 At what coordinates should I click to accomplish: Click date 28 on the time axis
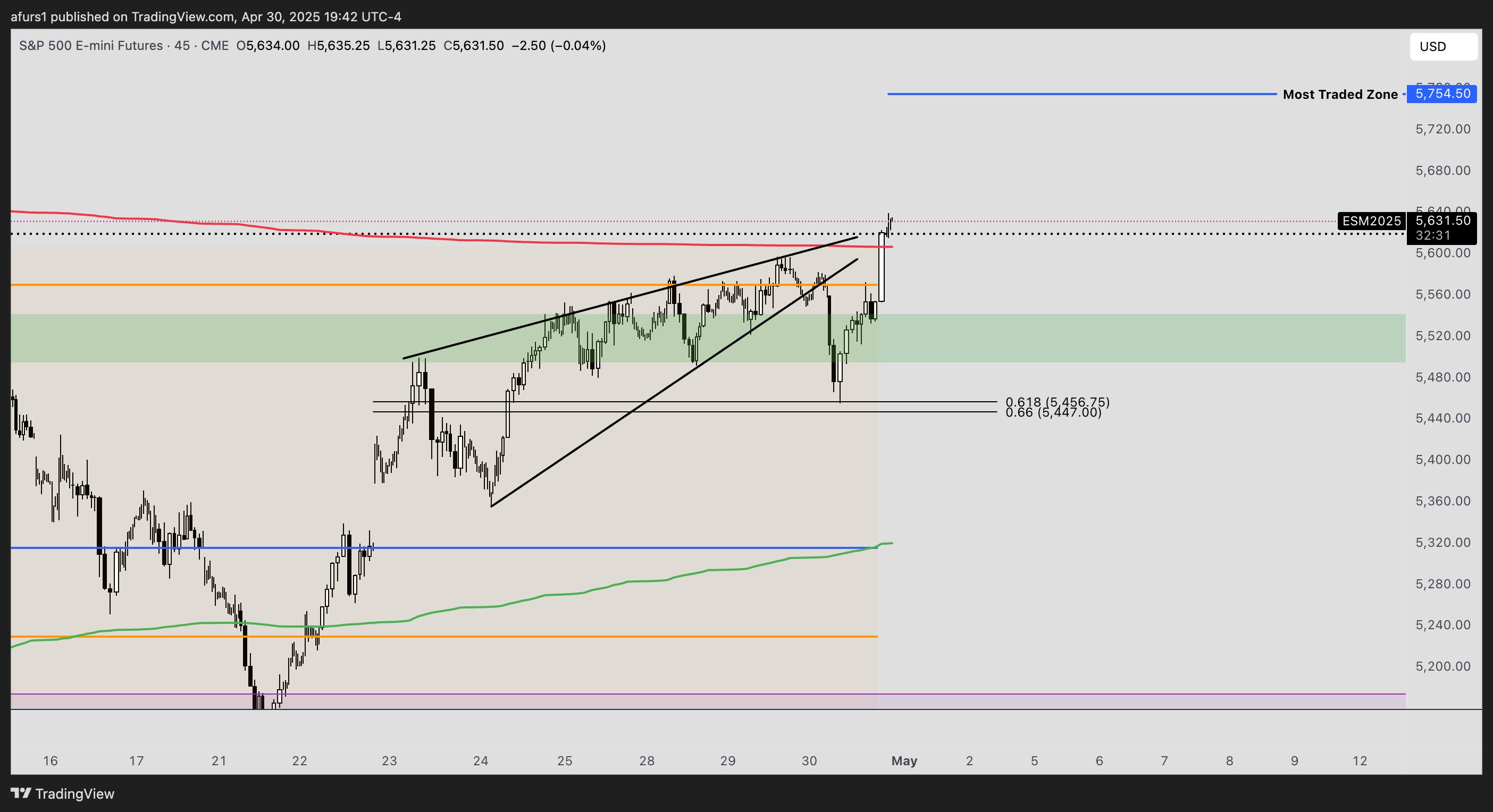(x=647, y=761)
